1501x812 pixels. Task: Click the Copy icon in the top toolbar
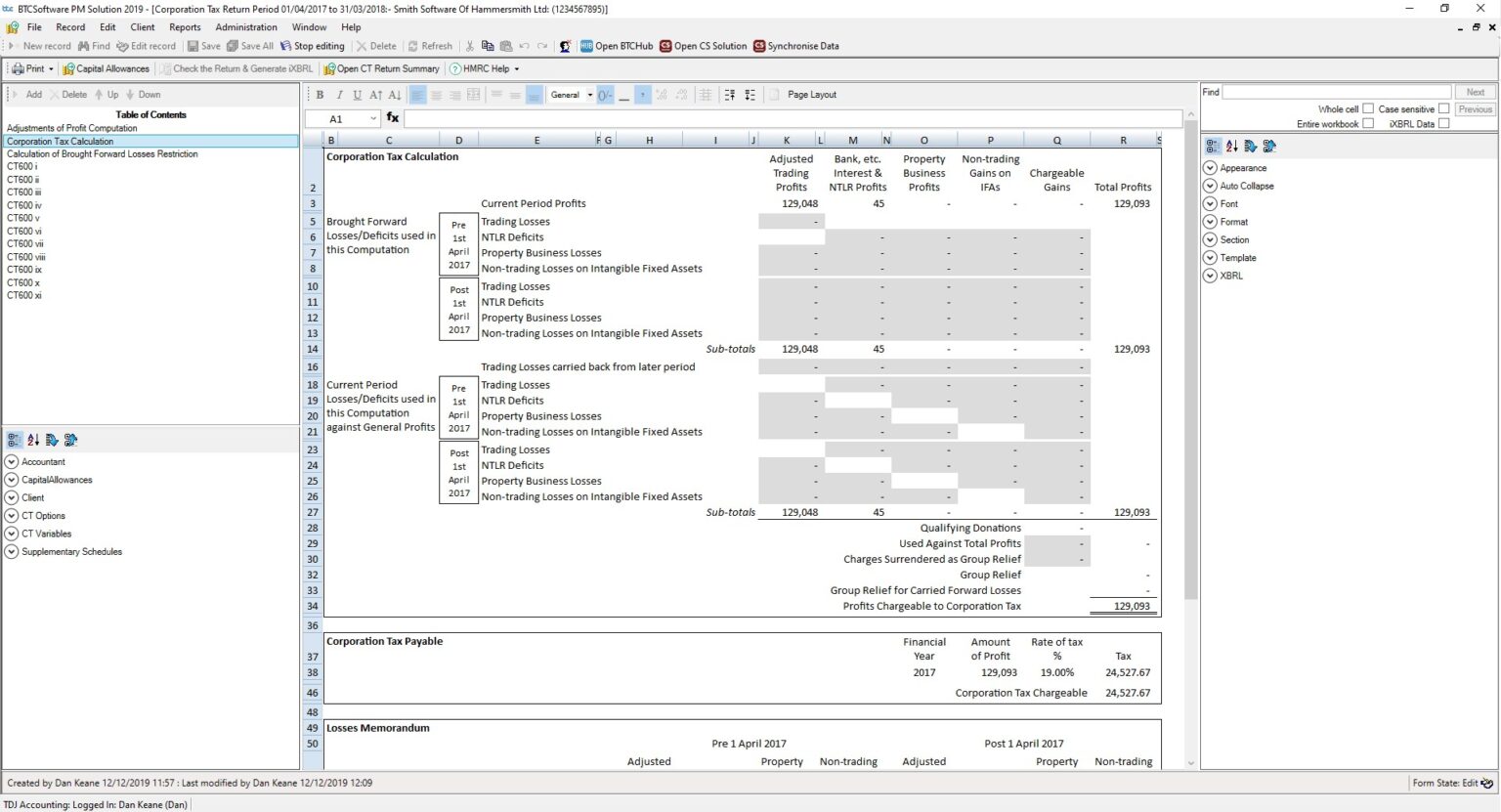tap(488, 46)
